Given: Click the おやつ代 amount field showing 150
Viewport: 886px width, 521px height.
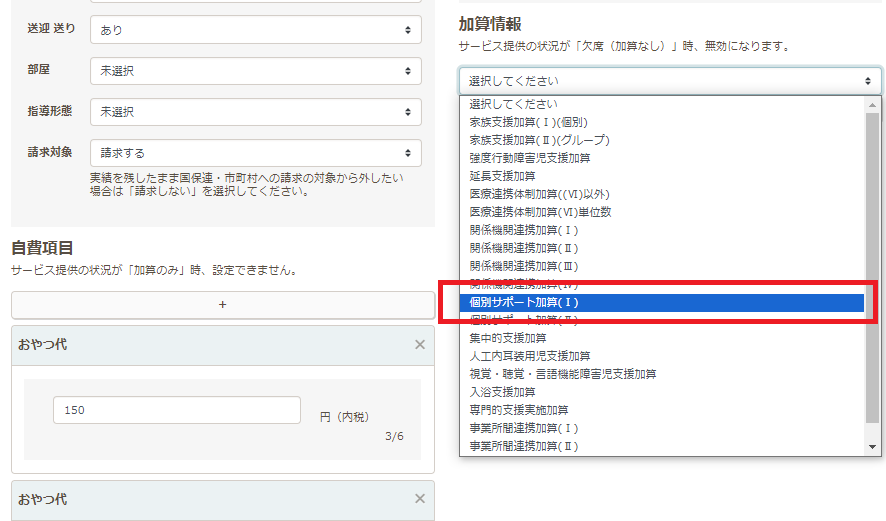Looking at the screenshot, I should point(176,410).
